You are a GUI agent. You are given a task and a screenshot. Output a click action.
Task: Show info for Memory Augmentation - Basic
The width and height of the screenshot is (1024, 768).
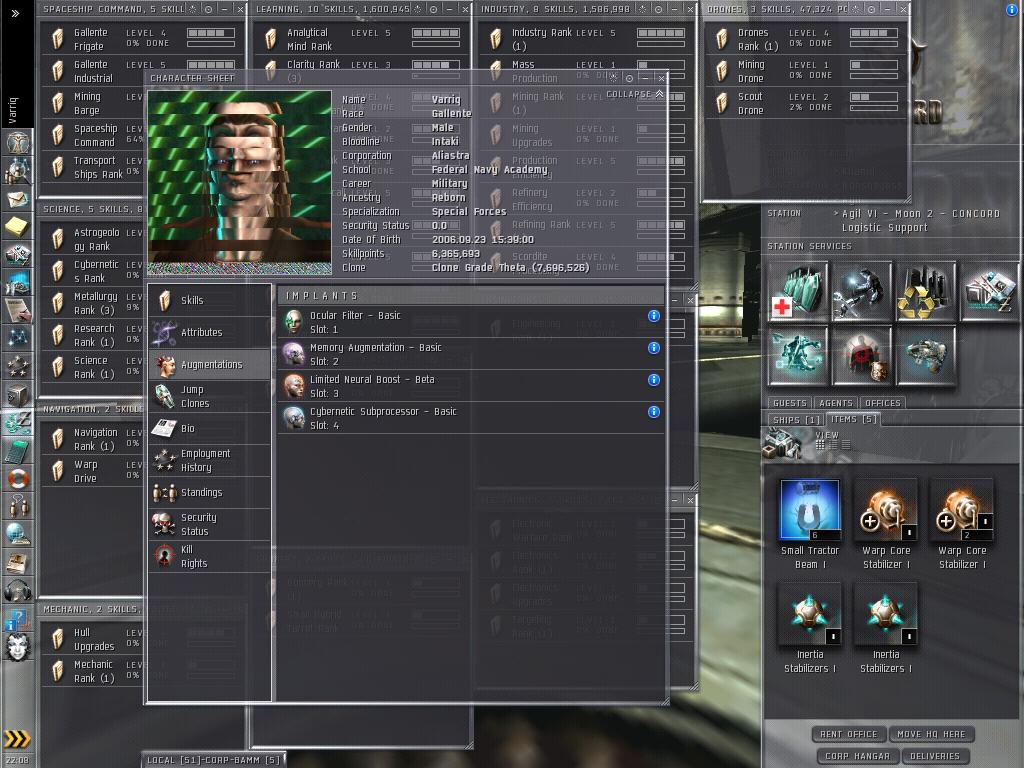[x=654, y=348]
